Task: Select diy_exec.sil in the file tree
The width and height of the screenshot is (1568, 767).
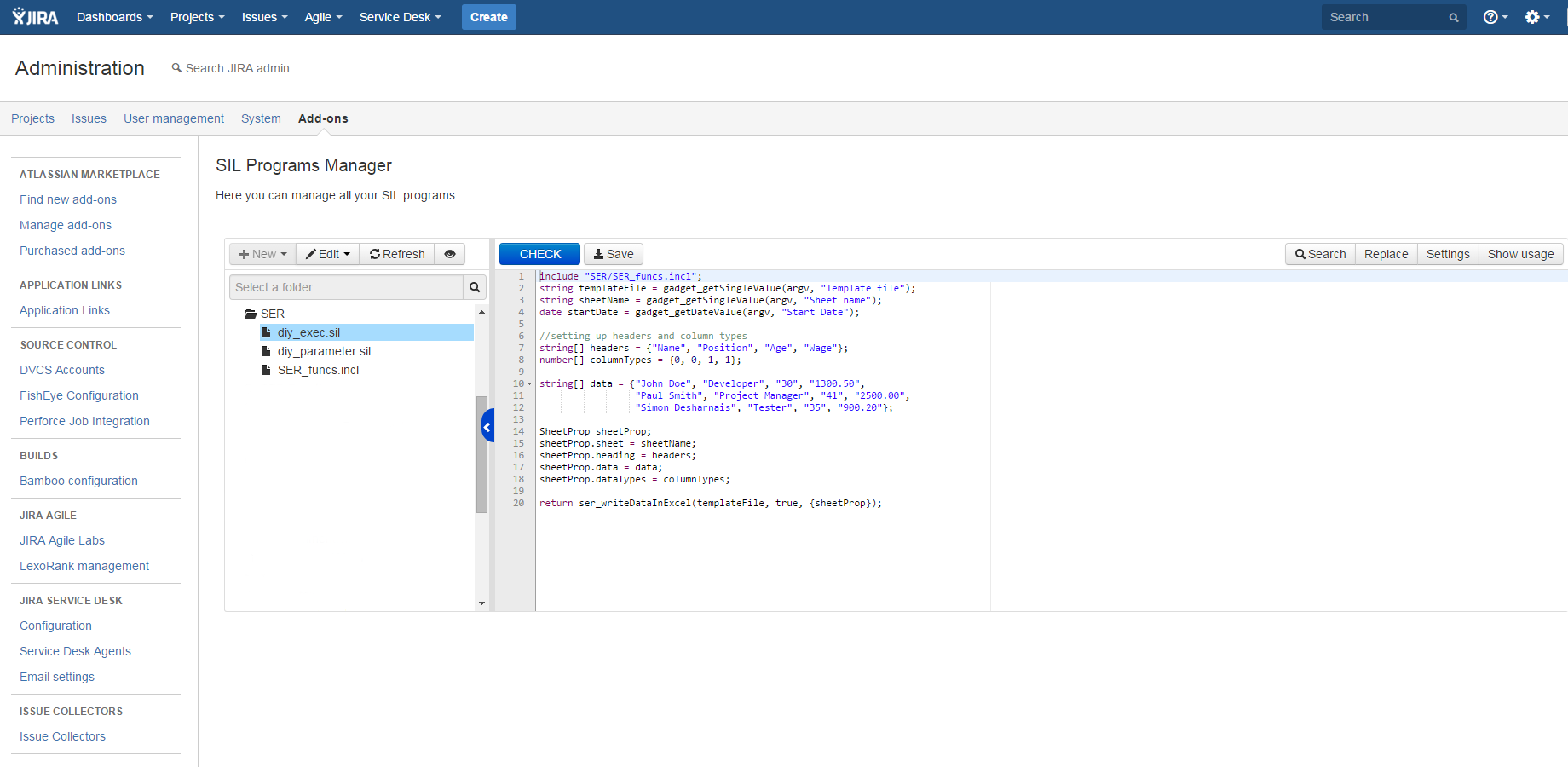Action: click(366, 332)
